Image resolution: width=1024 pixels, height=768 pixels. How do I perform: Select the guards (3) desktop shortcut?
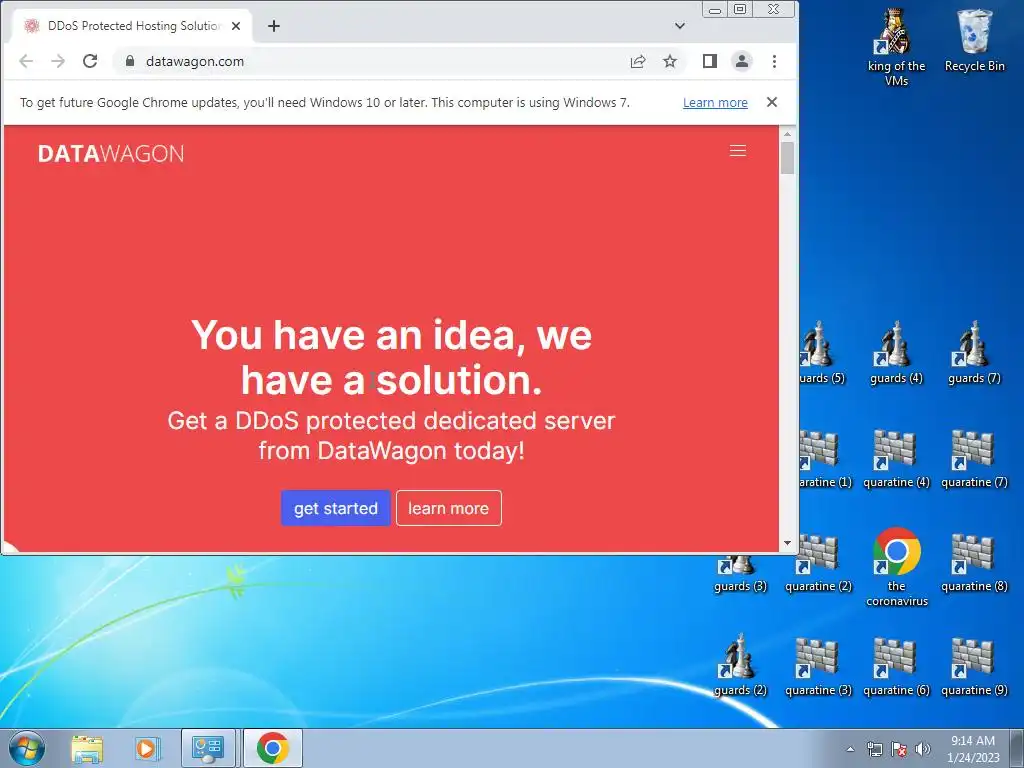[740, 573]
